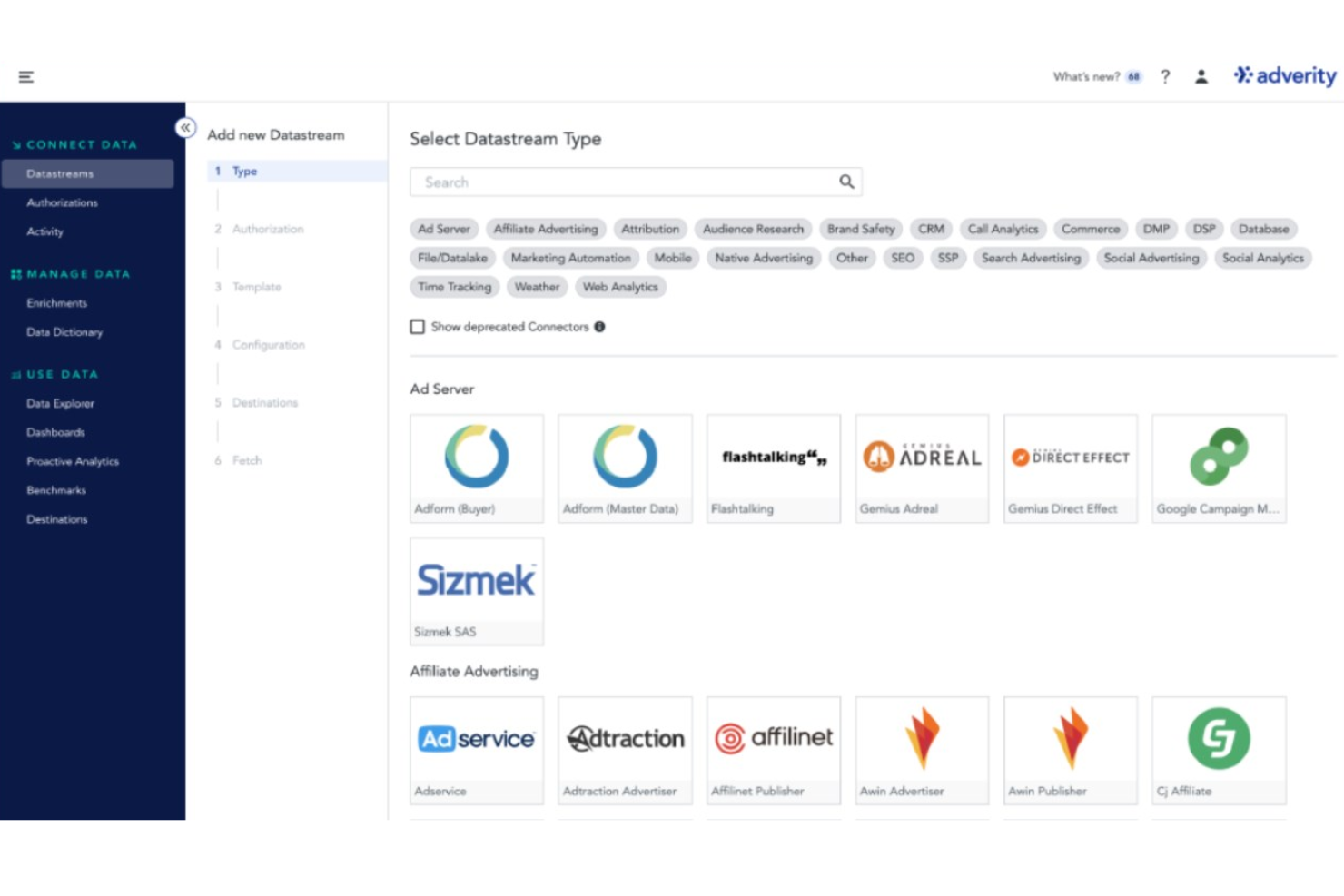Select the Adtraction Advertiser connector
The width and height of the screenshot is (1344, 896).
point(625,751)
